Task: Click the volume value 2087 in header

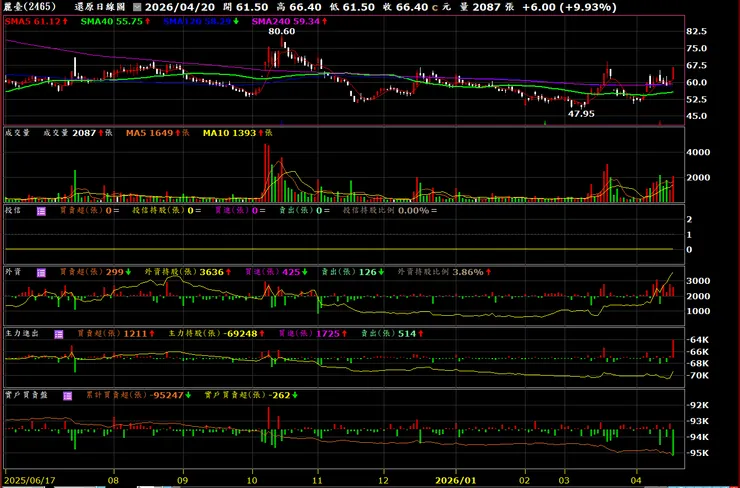Action: coord(487,7)
